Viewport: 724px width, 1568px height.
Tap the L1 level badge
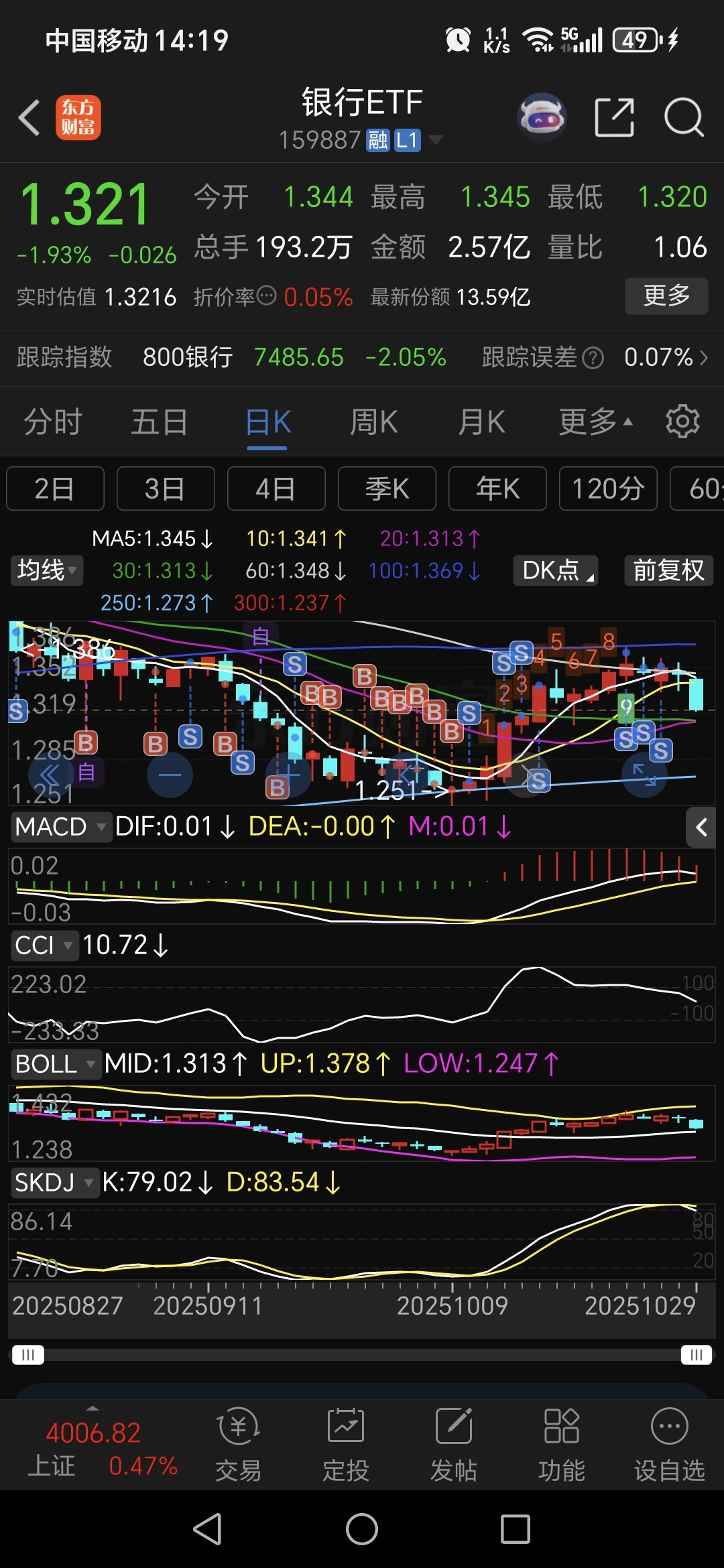[x=408, y=140]
